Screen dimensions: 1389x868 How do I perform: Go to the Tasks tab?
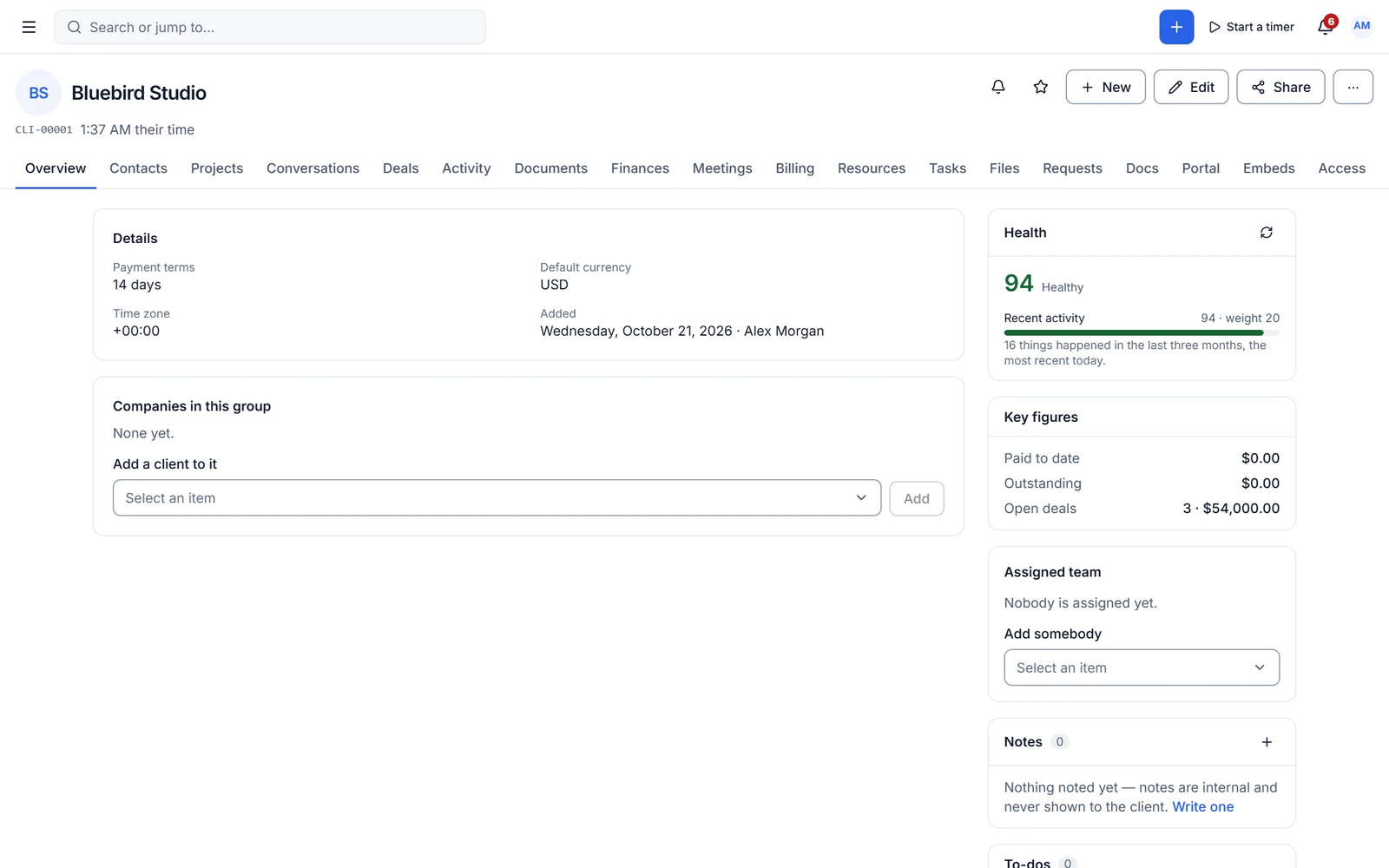tap(947, 168)
